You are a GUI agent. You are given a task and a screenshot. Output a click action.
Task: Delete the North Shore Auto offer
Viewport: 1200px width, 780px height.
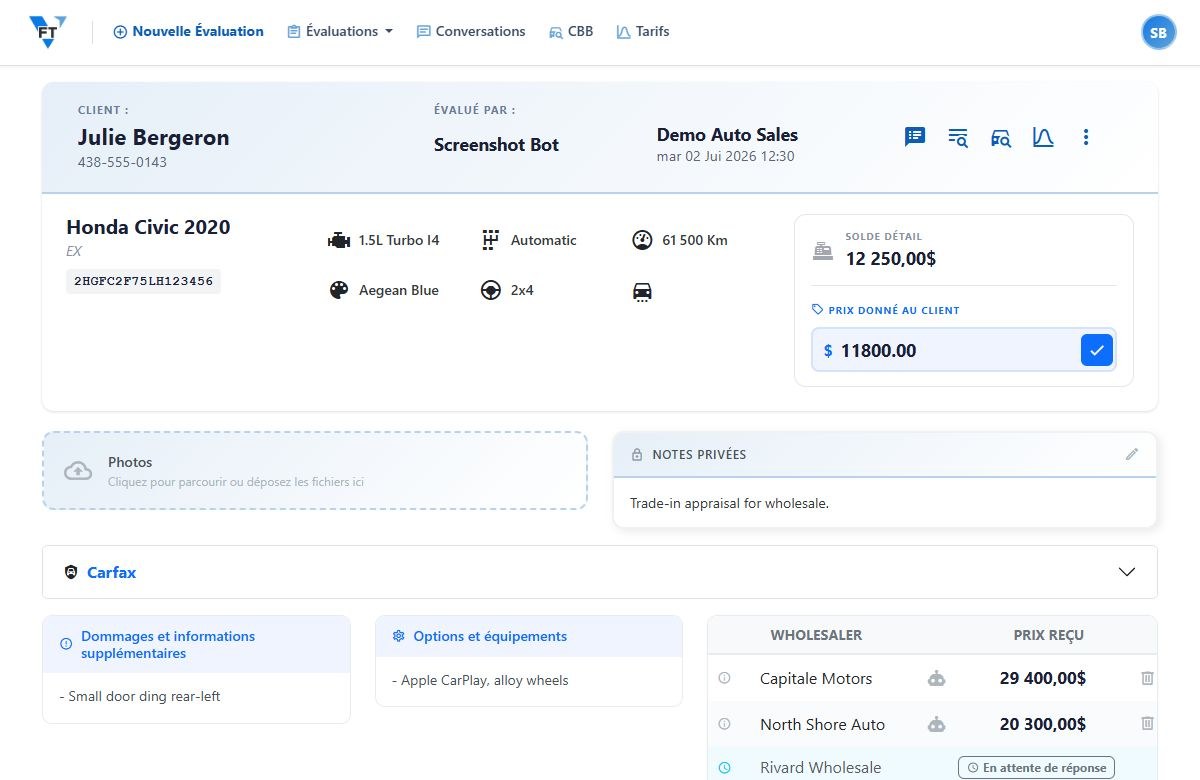point(1147,723)
